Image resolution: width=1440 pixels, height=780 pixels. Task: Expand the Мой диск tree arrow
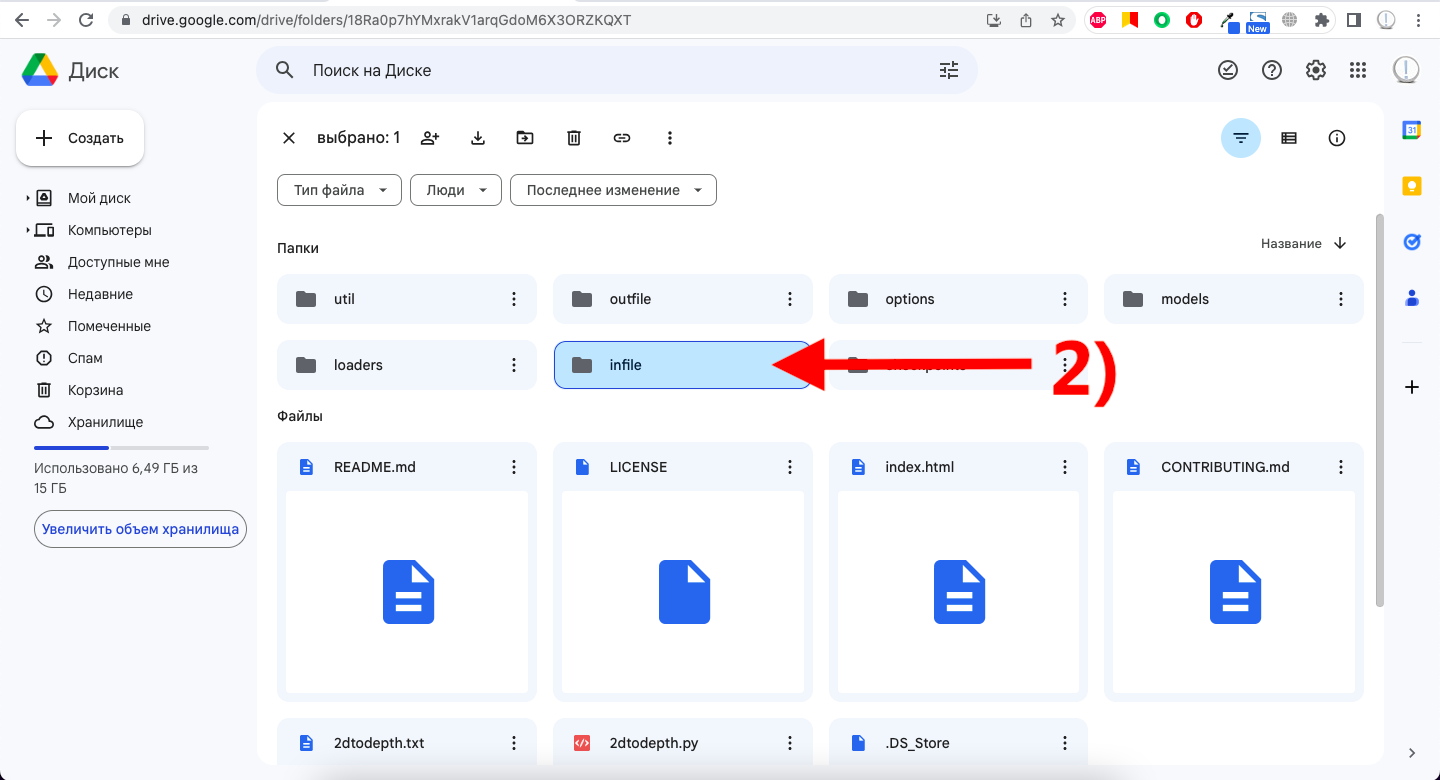(28, 198)
